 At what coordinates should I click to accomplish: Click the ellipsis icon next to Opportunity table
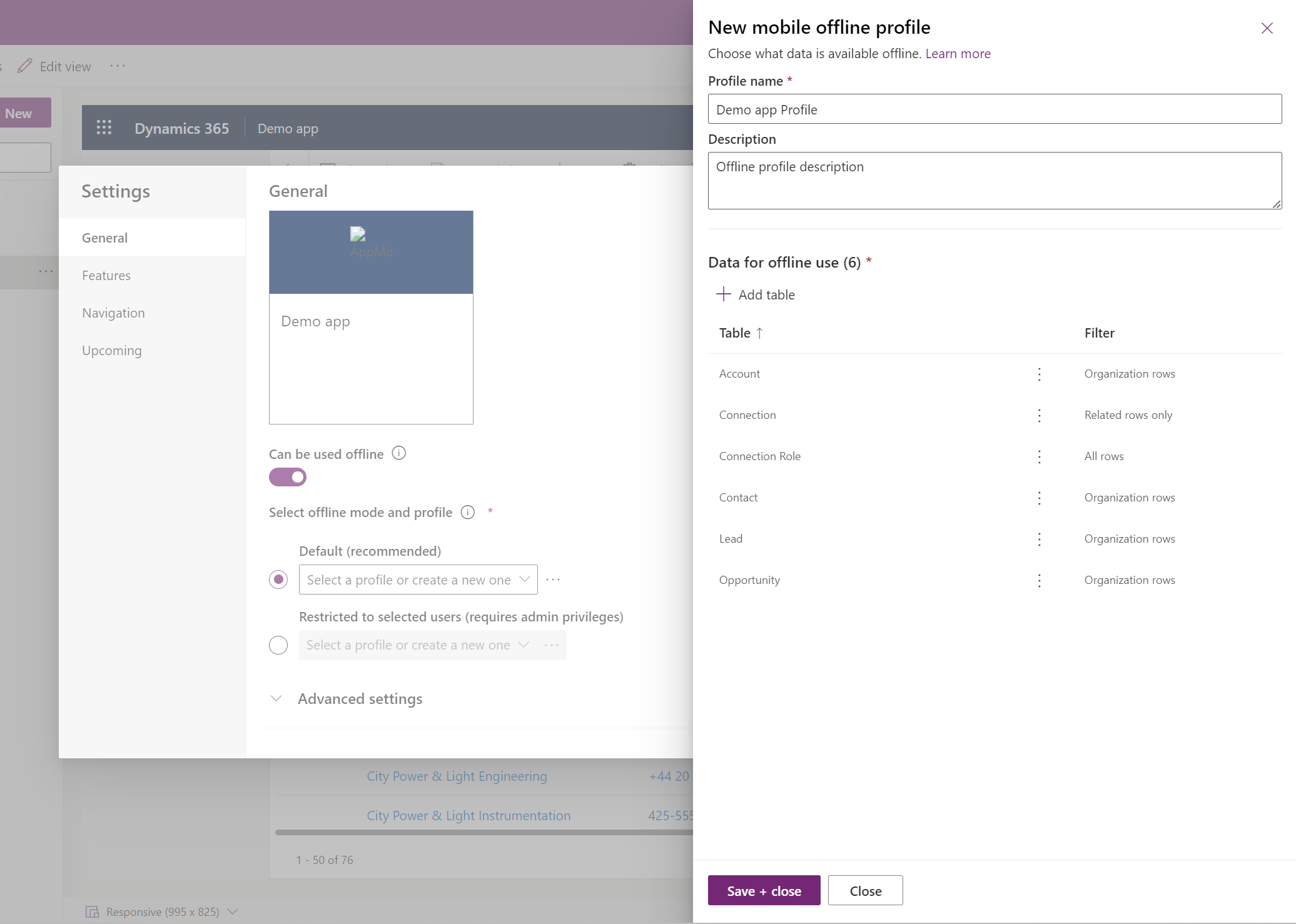[x=1039, y=579]
